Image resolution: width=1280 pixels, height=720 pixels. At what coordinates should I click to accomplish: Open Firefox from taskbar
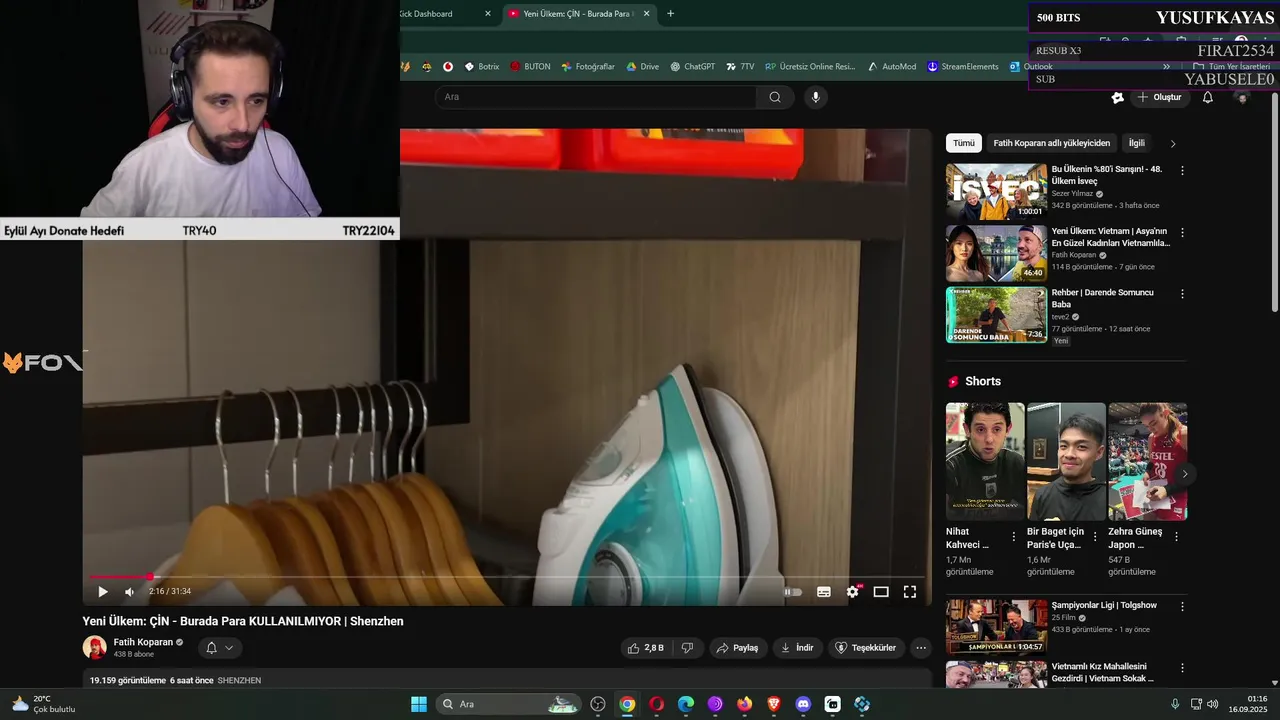click(744, 704)
